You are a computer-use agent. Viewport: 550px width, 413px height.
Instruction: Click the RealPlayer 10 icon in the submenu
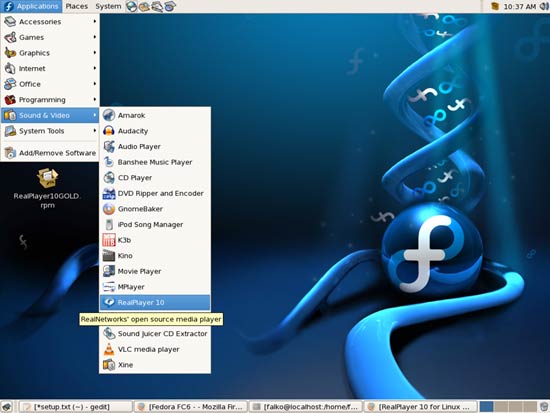coord(109,302)
